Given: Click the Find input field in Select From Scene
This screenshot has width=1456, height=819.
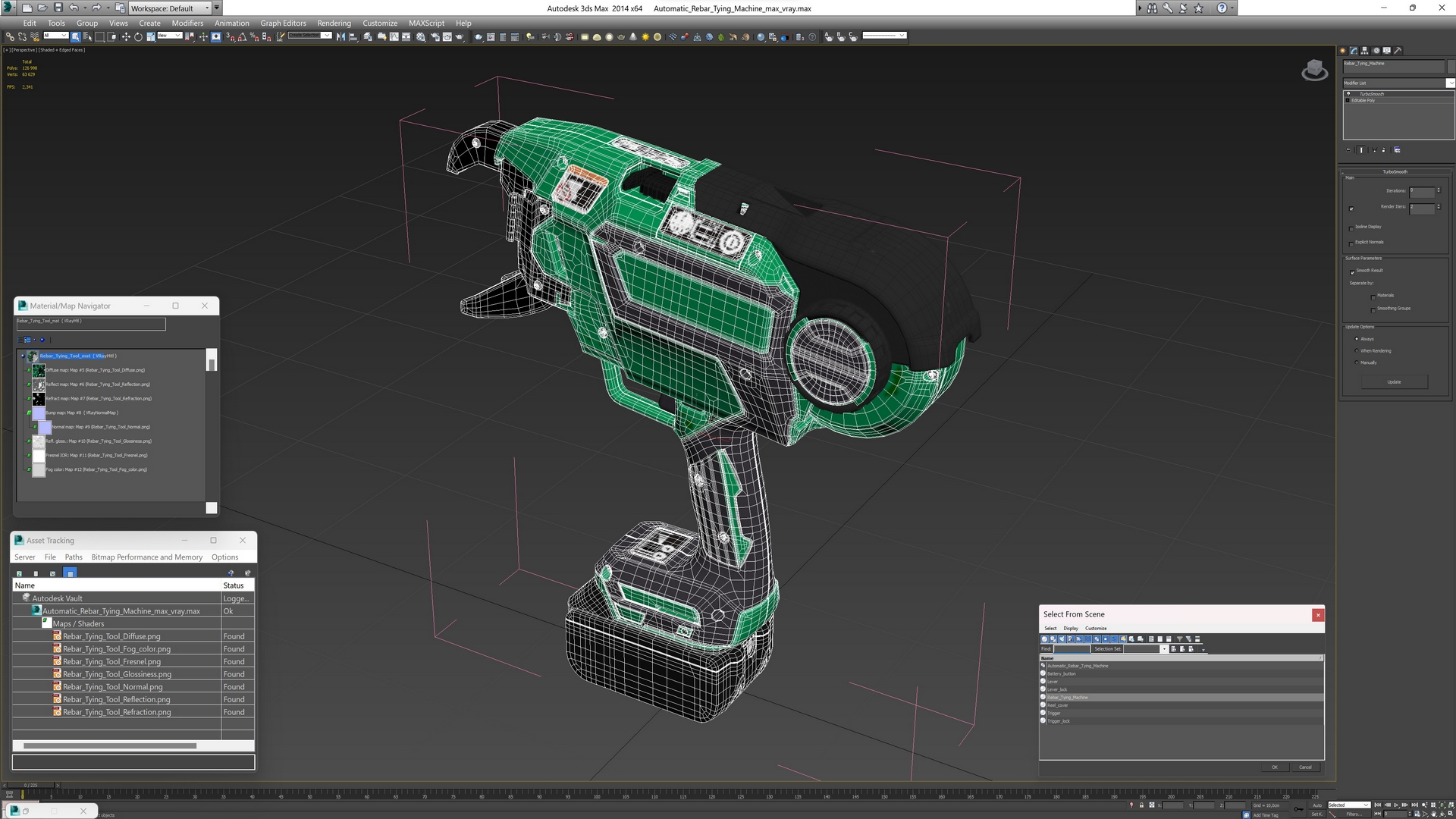Looking at the screenshot, I should coord(1072,649).
